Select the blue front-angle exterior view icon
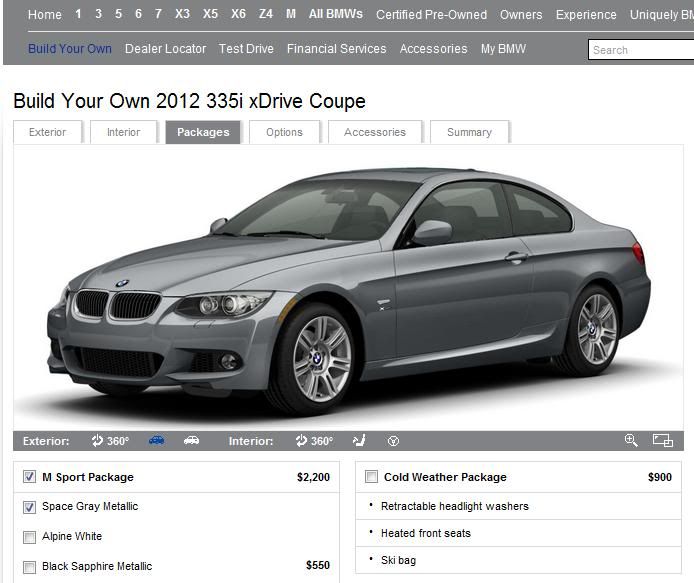Image resolution: width=694 pixels, height=583 pixels. coord(157,440)
